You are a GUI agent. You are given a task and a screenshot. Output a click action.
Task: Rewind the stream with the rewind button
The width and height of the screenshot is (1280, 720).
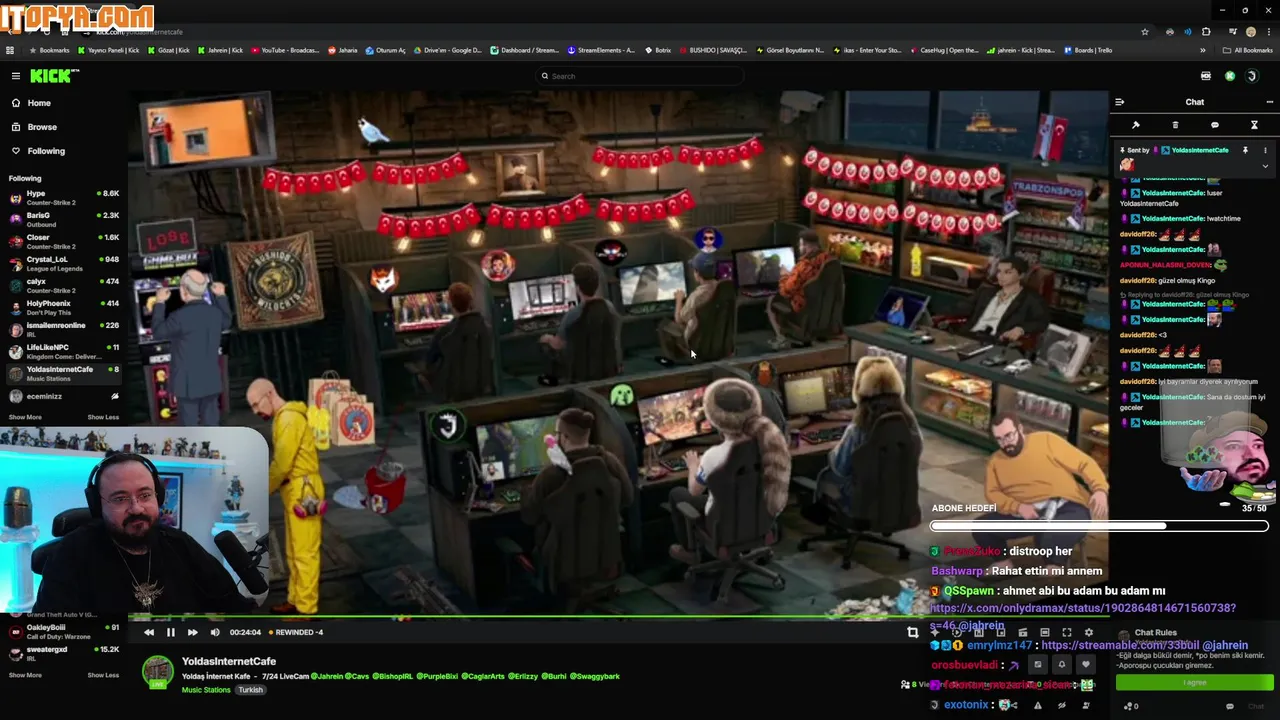point(149,632)
